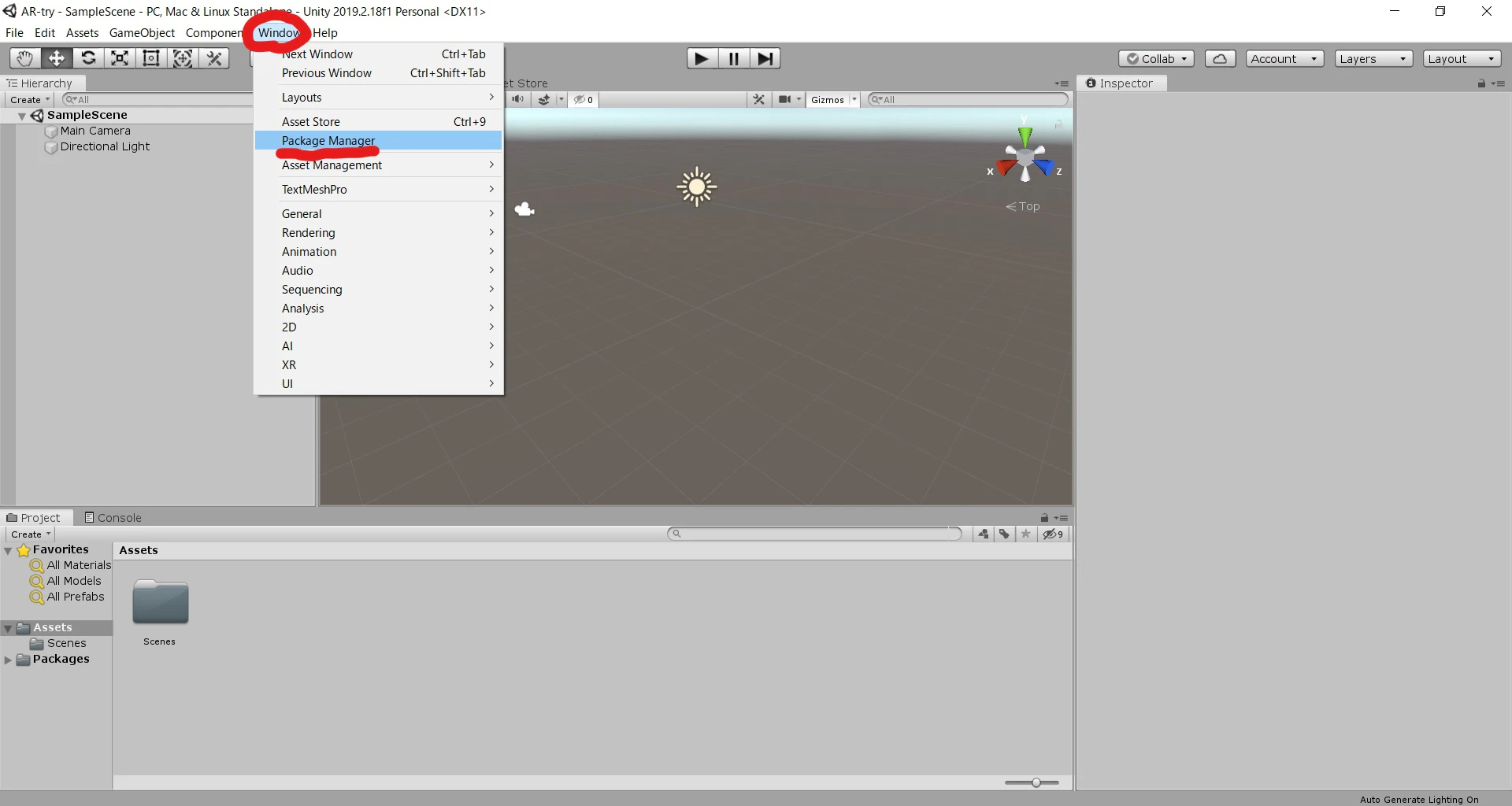Expand the Packages folder tree
Image resolution: width=1512 pixels, height=806 pixels.
8,660
